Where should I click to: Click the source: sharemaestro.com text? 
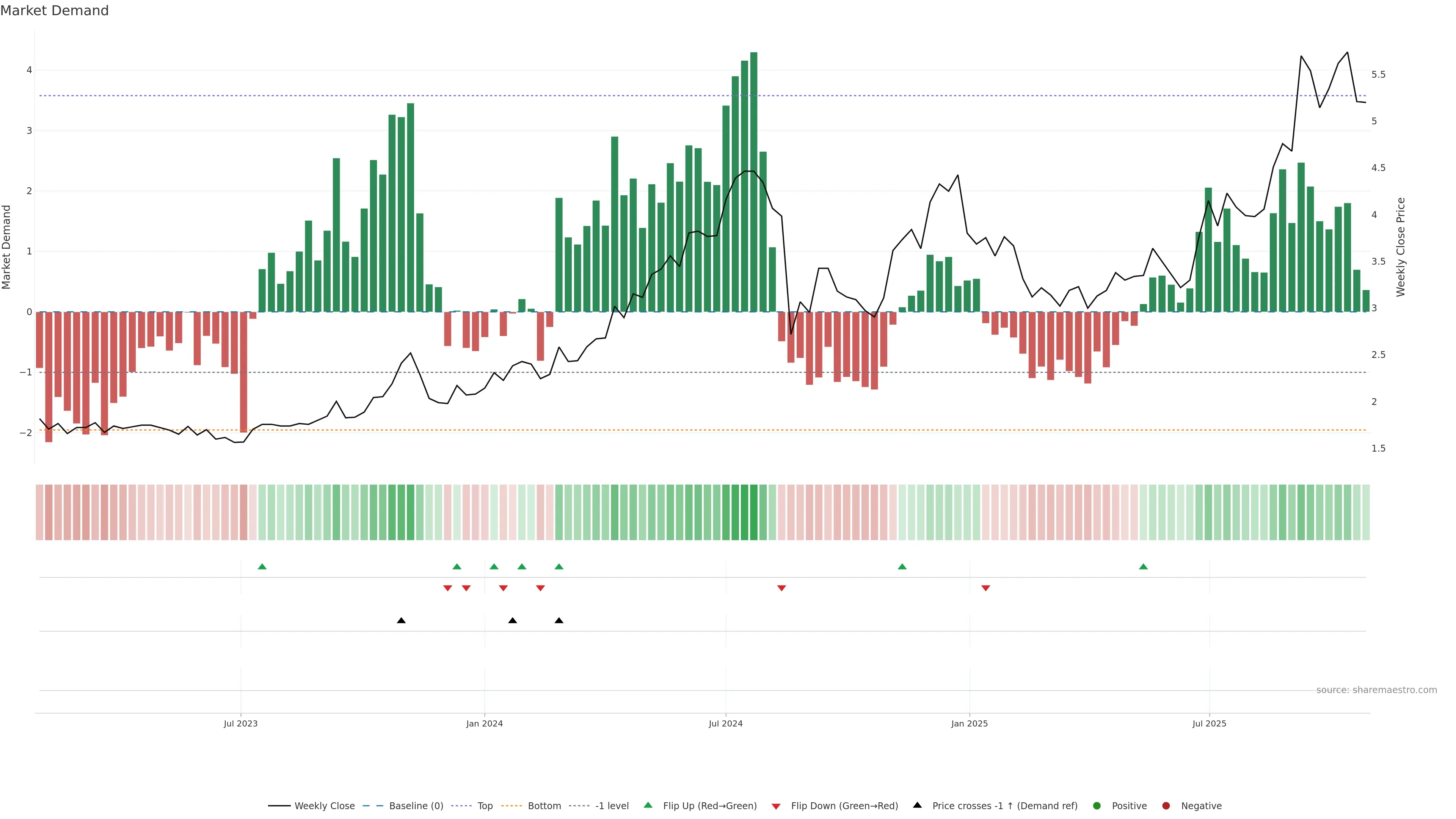tap(1376, 690)
